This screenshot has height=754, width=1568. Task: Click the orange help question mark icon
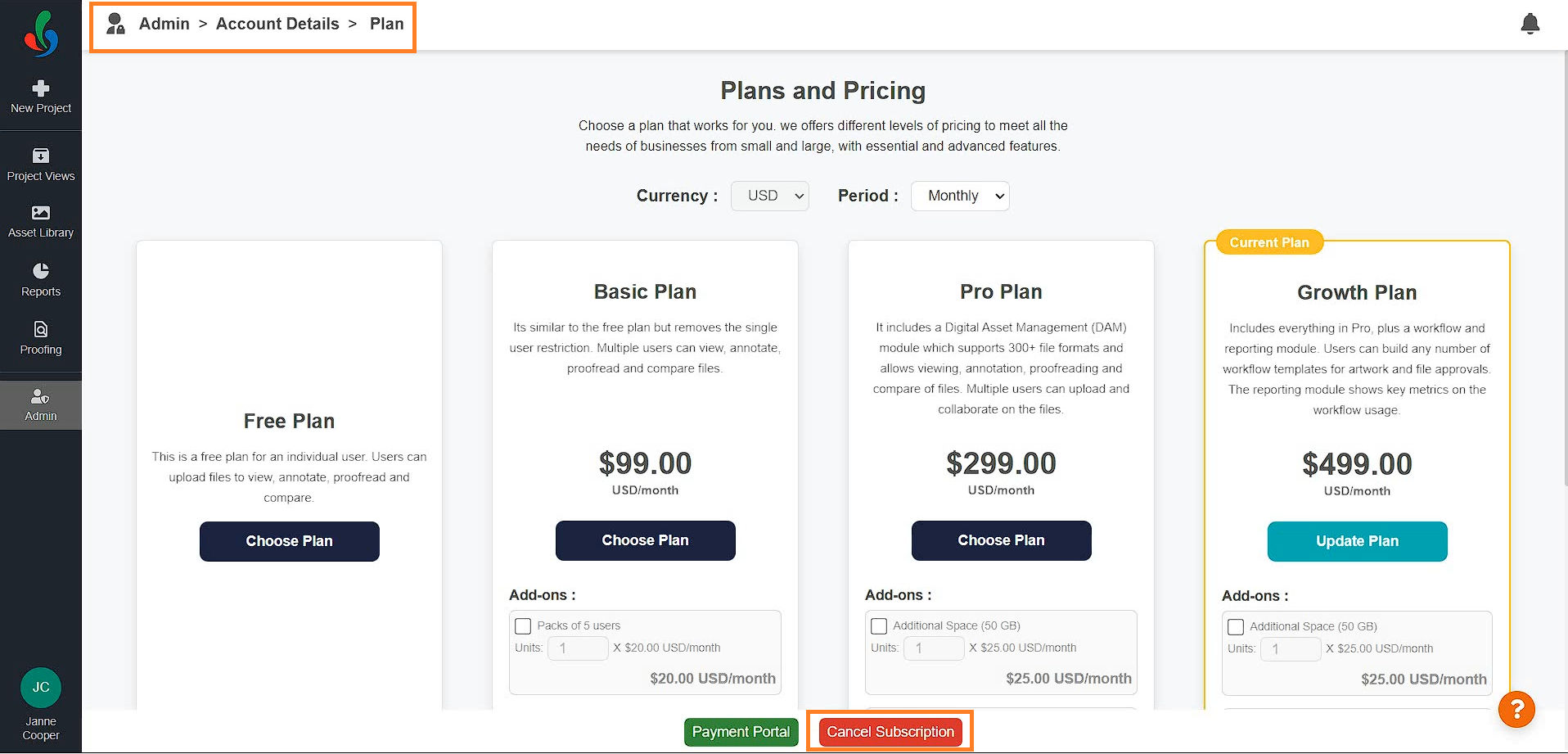(1516, 709)
